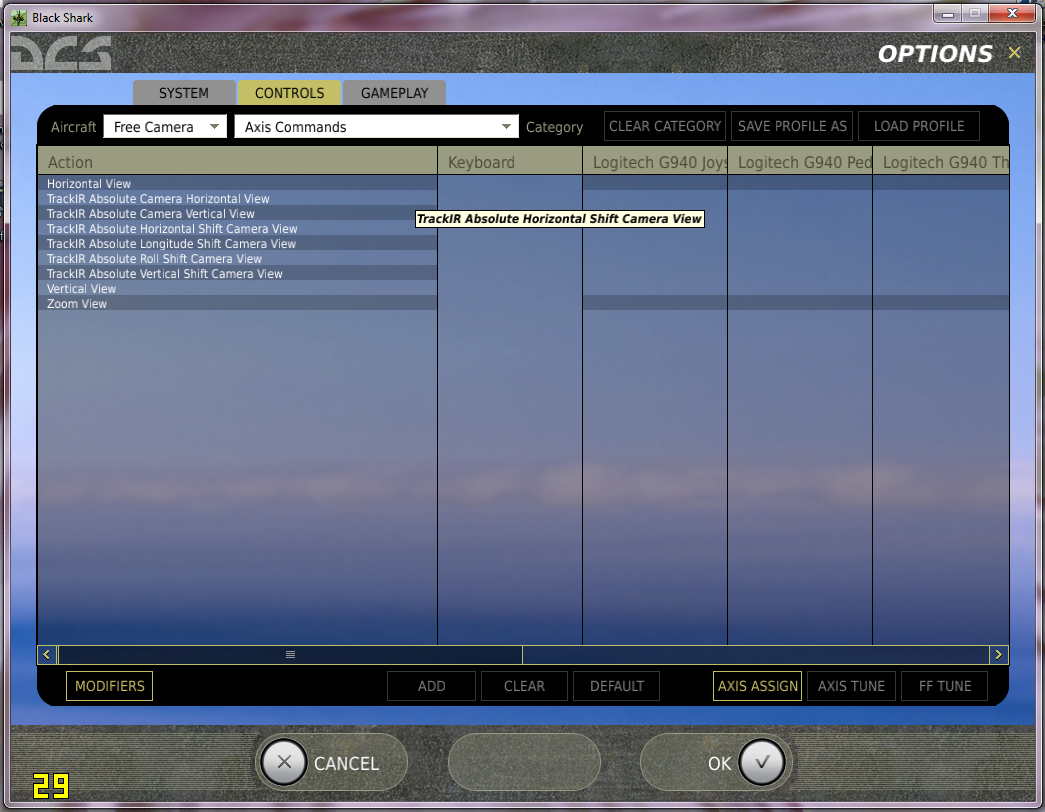Select TrackIR Absolute Horizontal Shift Camera View row
Screen dimensions: 1045x812
(x=237, y=229)
